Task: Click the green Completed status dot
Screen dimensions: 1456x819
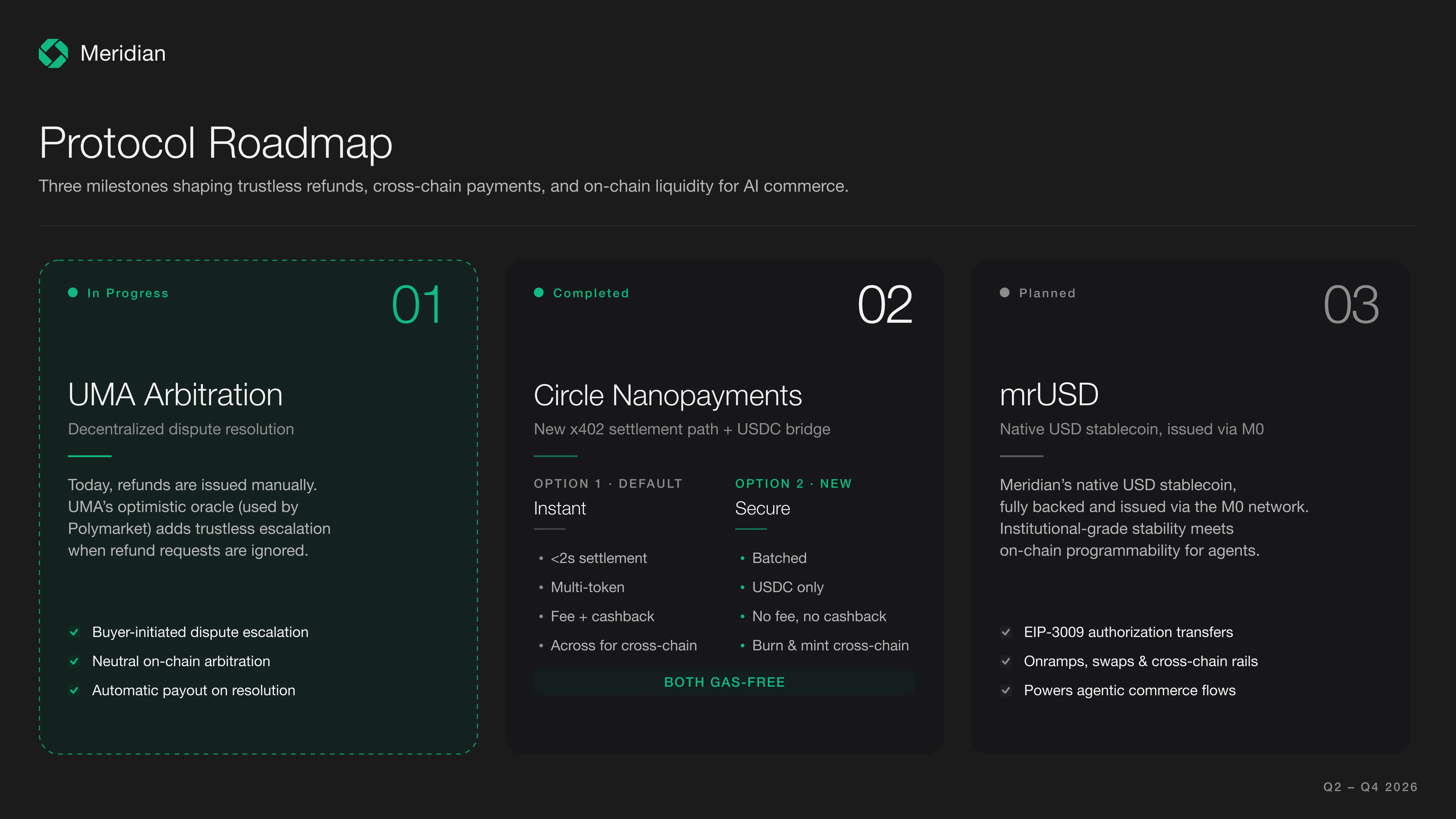Action: pyautogui.click(x=539, y=292)
